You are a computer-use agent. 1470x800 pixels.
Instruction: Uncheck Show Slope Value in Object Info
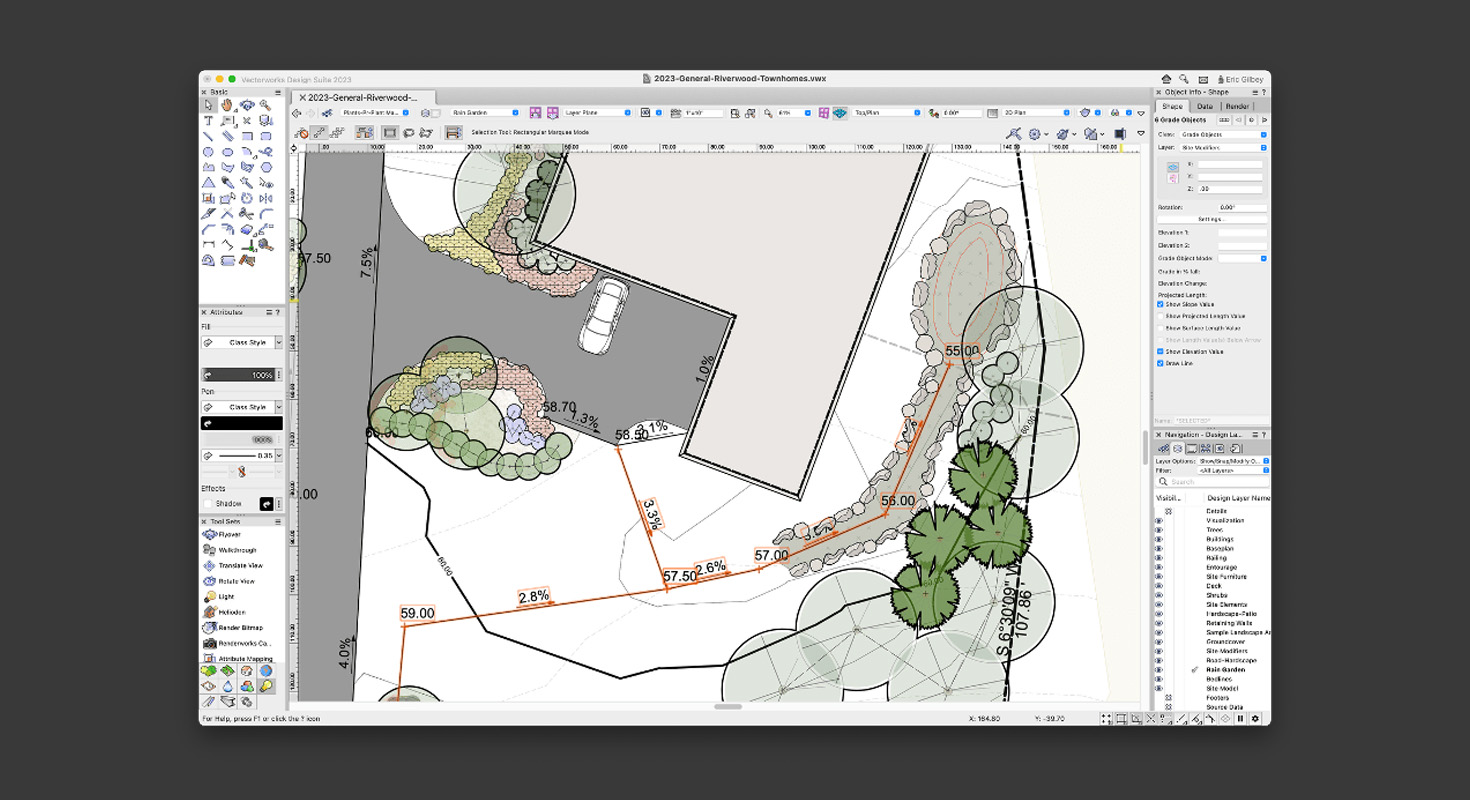1160,304
